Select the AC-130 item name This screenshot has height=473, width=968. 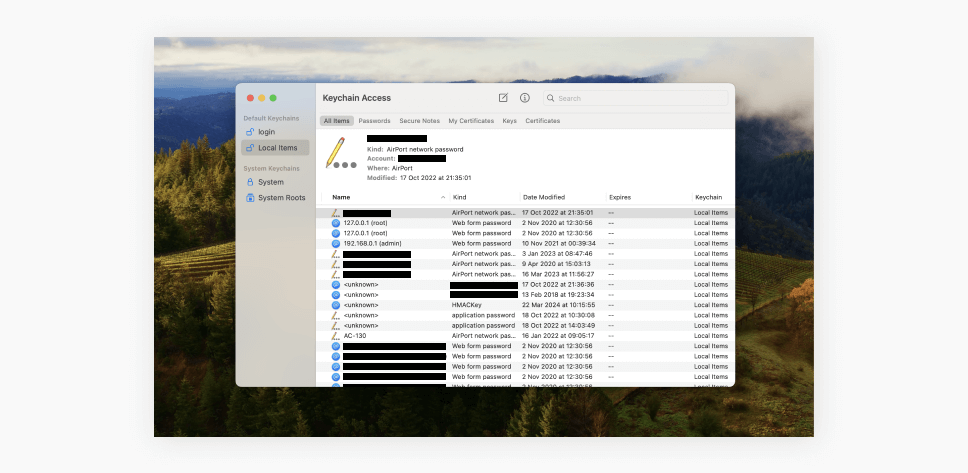(x=355, y=336)
